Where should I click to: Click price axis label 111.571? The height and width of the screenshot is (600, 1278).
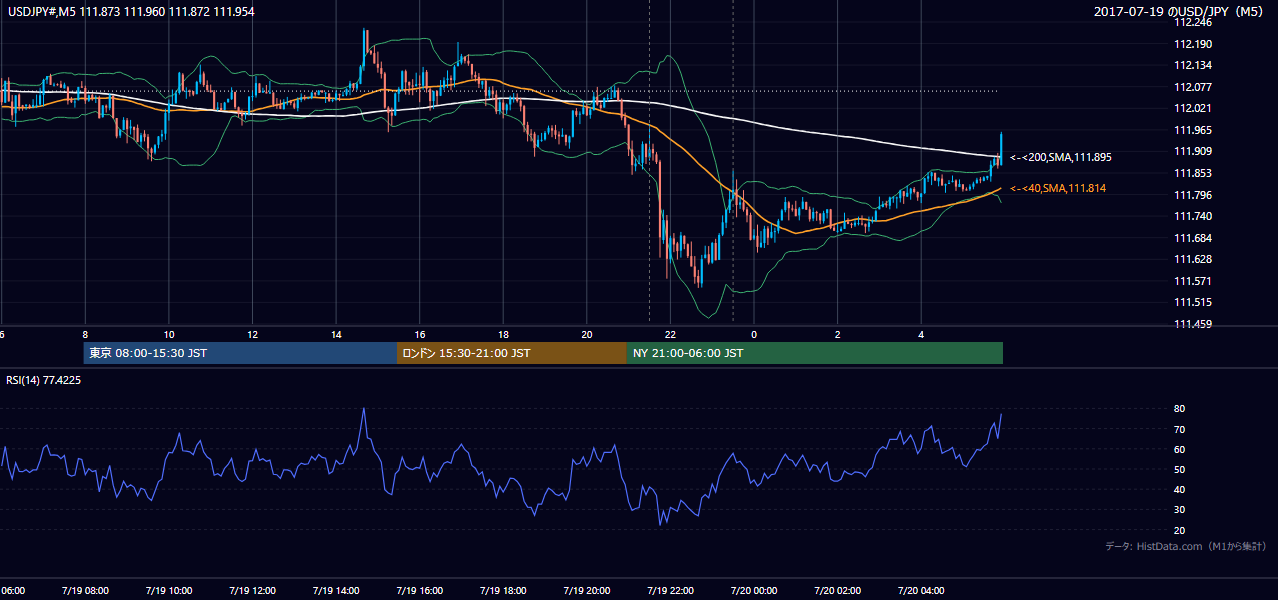click(1195, 281)
